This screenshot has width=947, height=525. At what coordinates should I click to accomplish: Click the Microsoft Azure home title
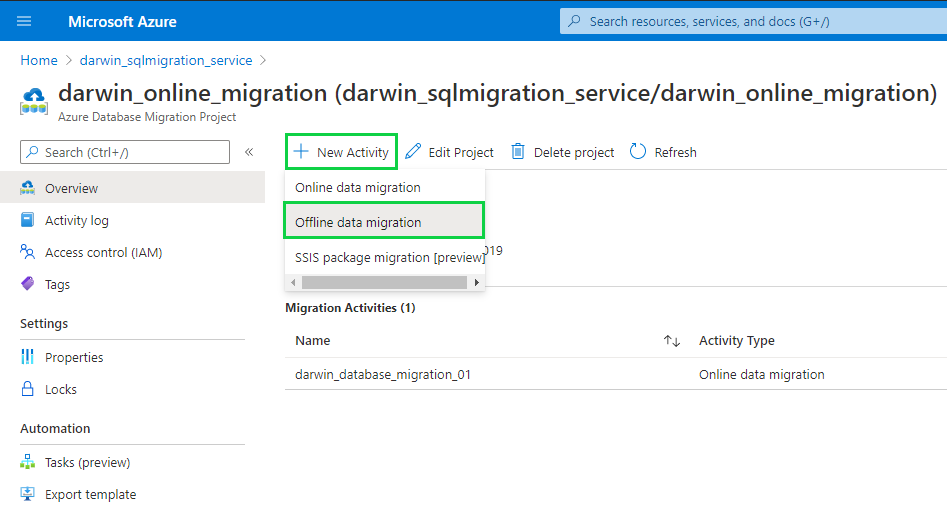point(122,22)
